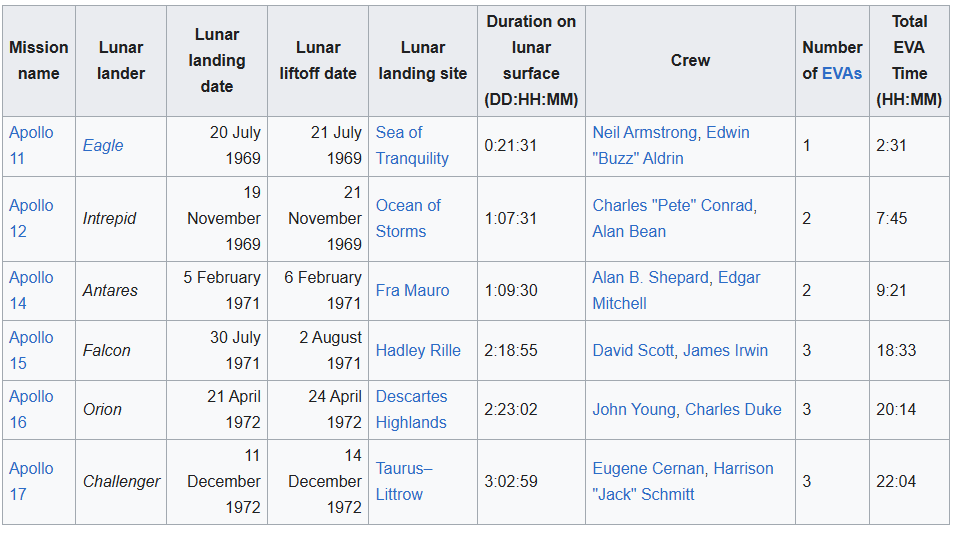Open the Alan B. Shepard link
Image resolution: width=958 pixels, height=534 pixels.
coord(650,277)
